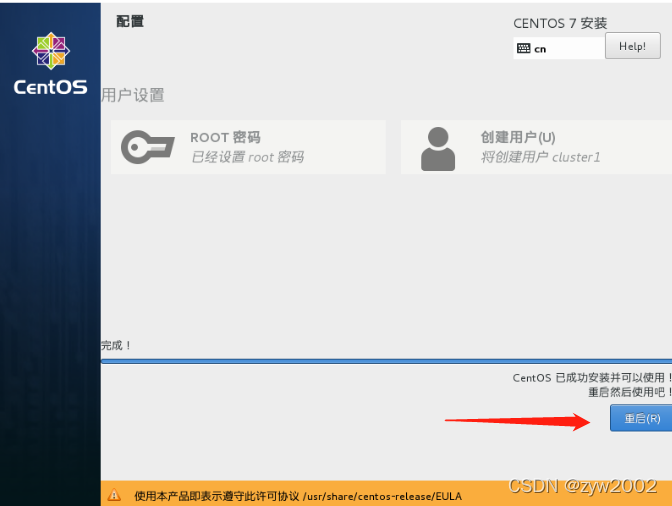Screen dimensions: 672x506
Task: Click the 重启(R) reboot button
Action: (x=641, y=418)
